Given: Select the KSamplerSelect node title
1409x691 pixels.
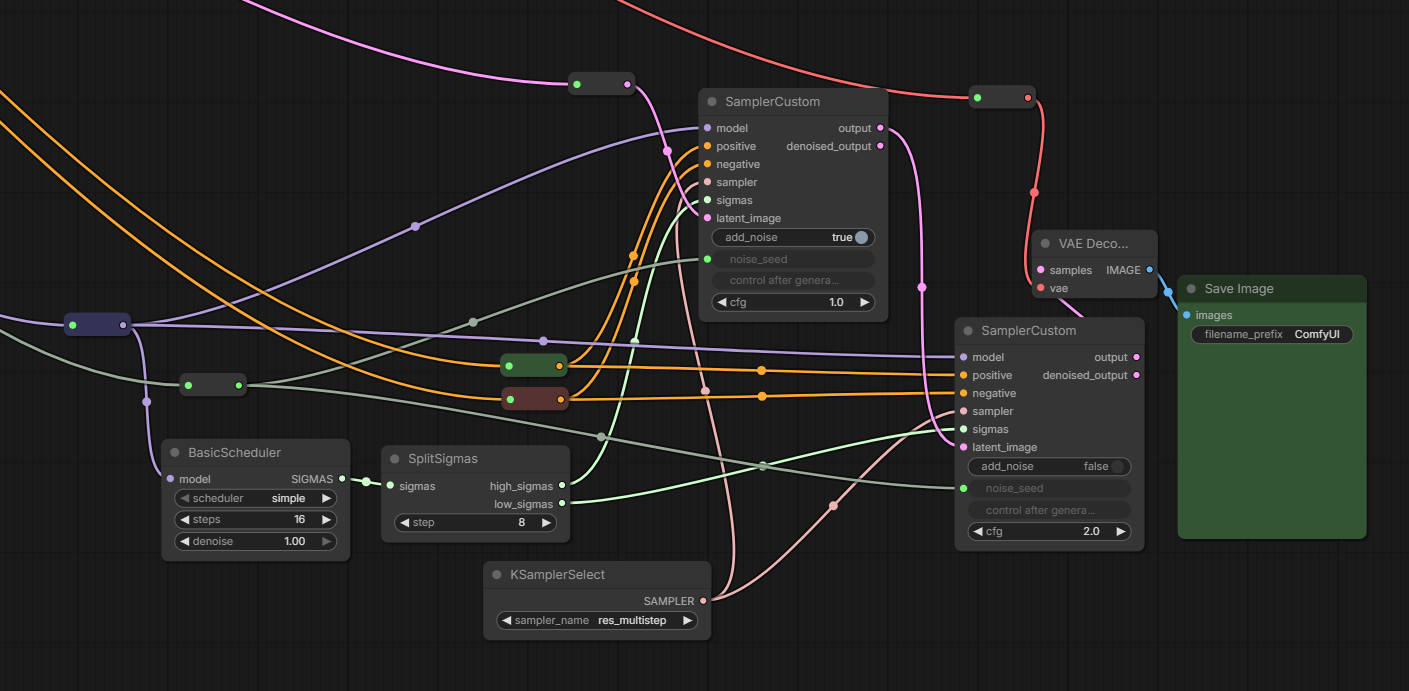Looking at the screenshot, I should click(557, 575).
